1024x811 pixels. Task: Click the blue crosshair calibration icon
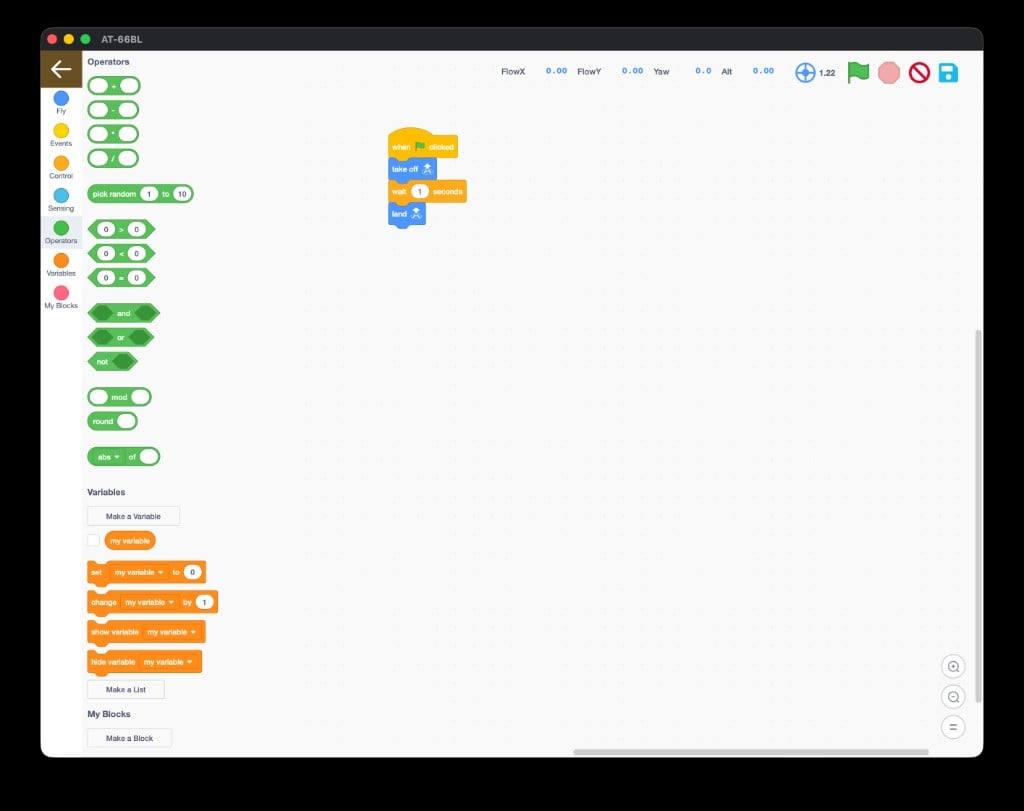(x=805, y=72)
